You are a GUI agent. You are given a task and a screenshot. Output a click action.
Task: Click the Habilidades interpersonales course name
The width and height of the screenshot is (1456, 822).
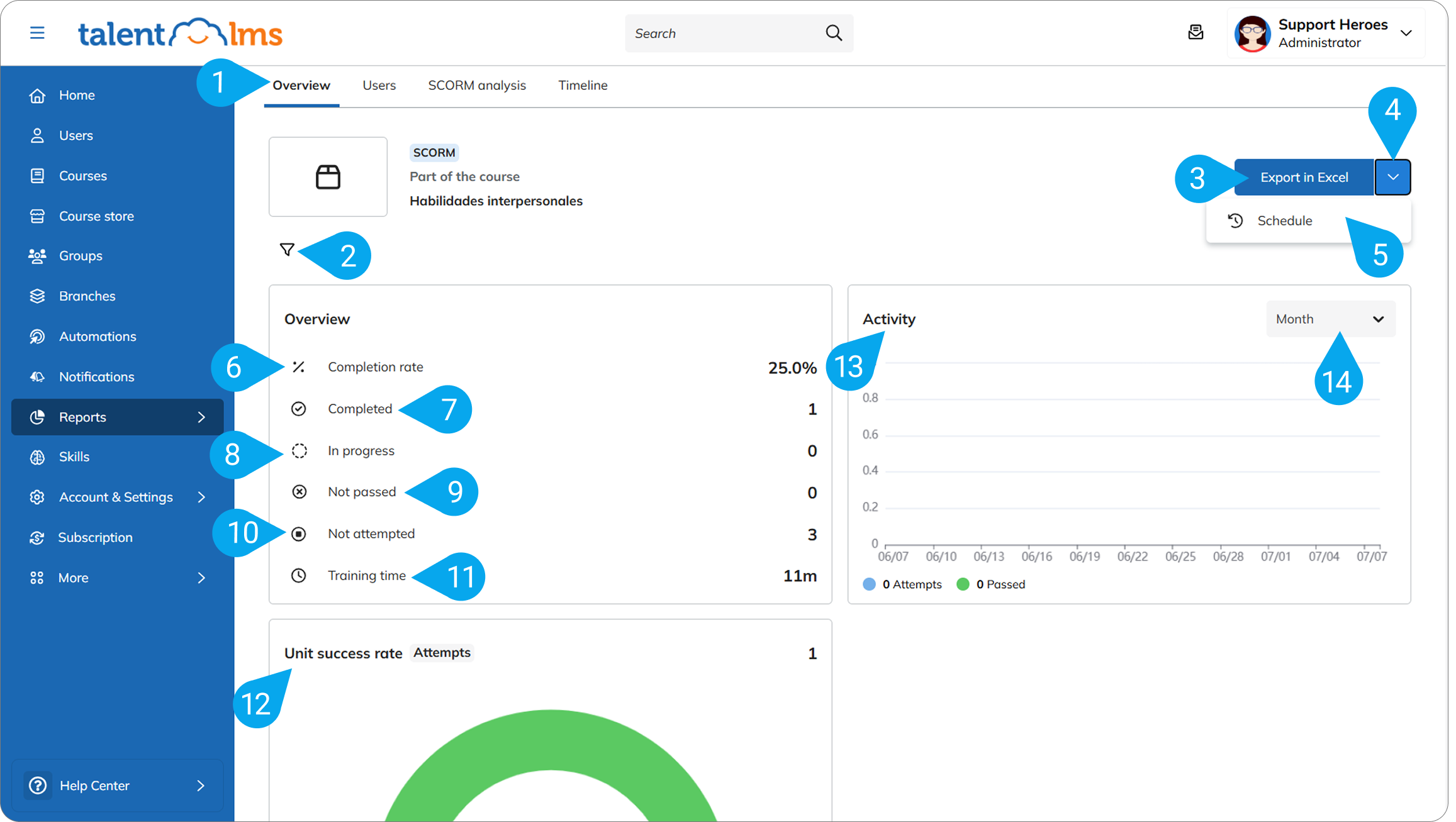pyautogui.click(x=496, y=201)
